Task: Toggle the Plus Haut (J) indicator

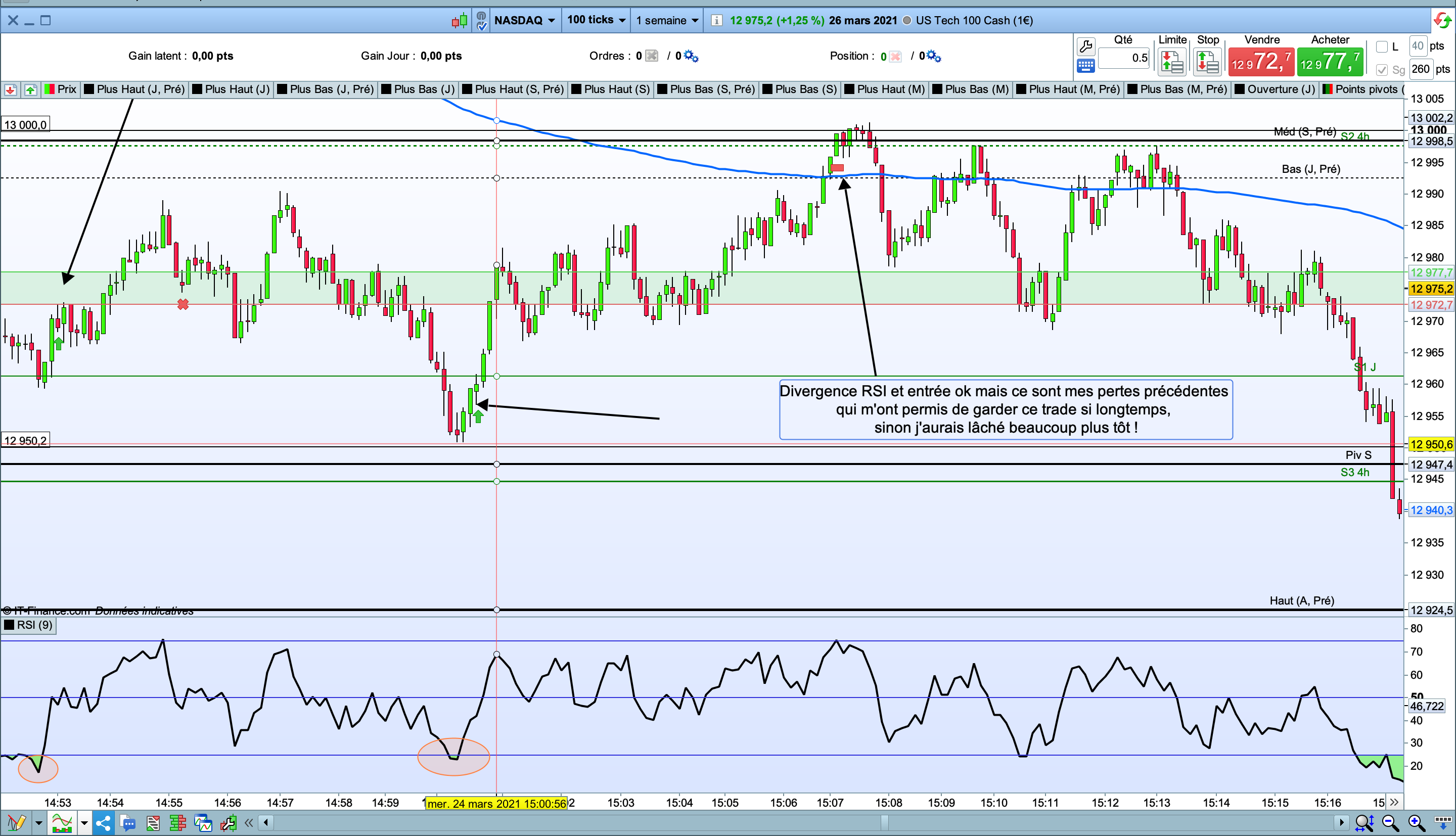Action: coord(232,89)
